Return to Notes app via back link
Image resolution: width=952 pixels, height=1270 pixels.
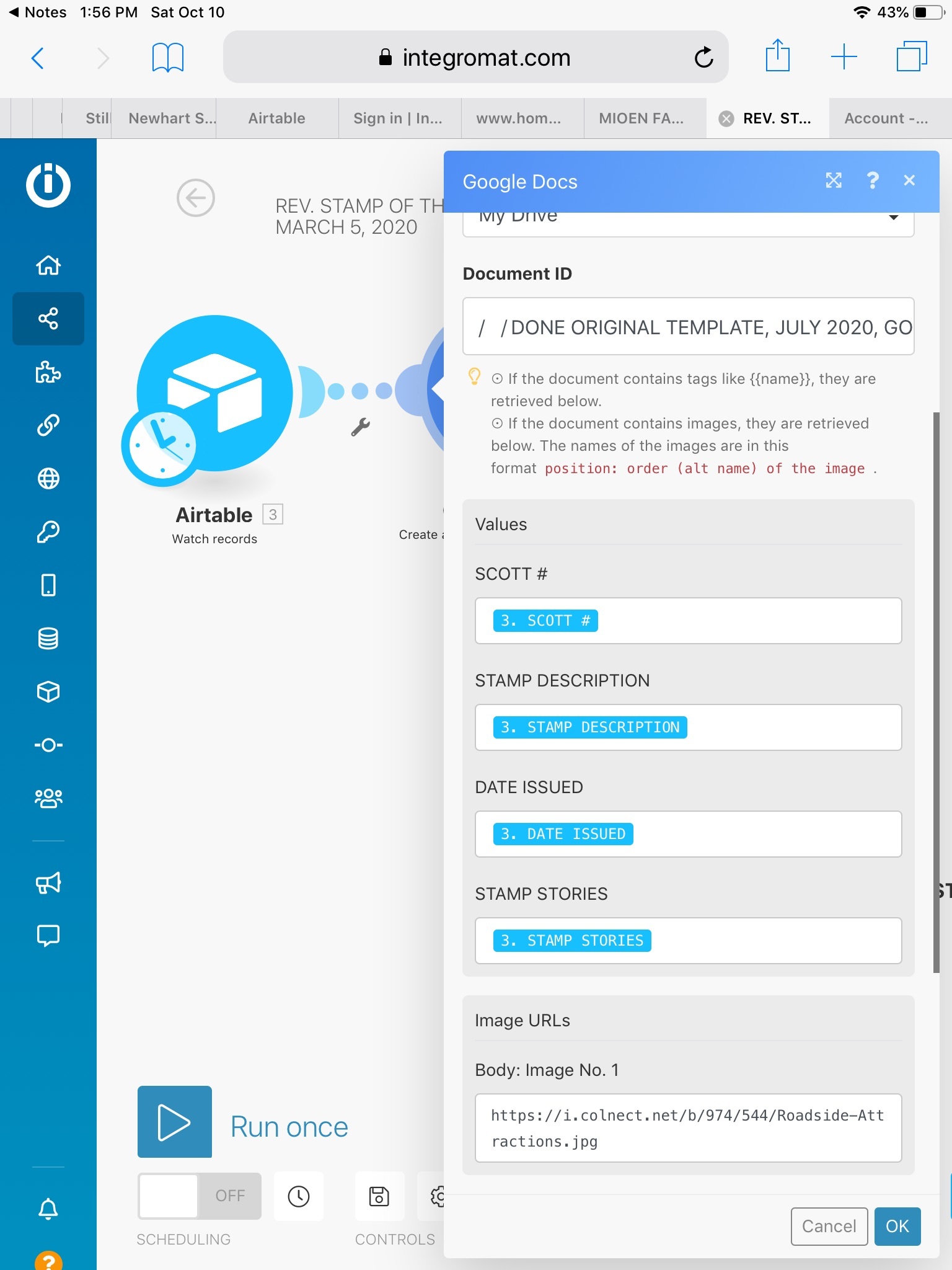(x=37, y=12)
